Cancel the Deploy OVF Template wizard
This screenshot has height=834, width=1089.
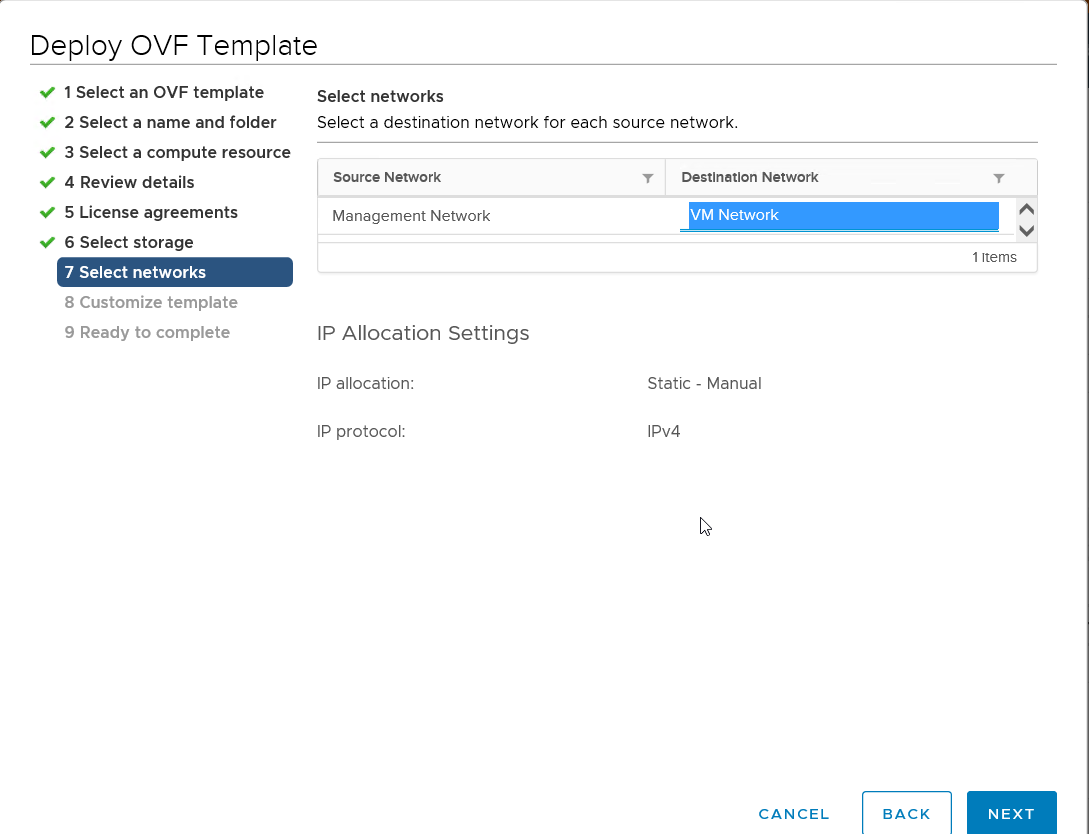(794, 813)
